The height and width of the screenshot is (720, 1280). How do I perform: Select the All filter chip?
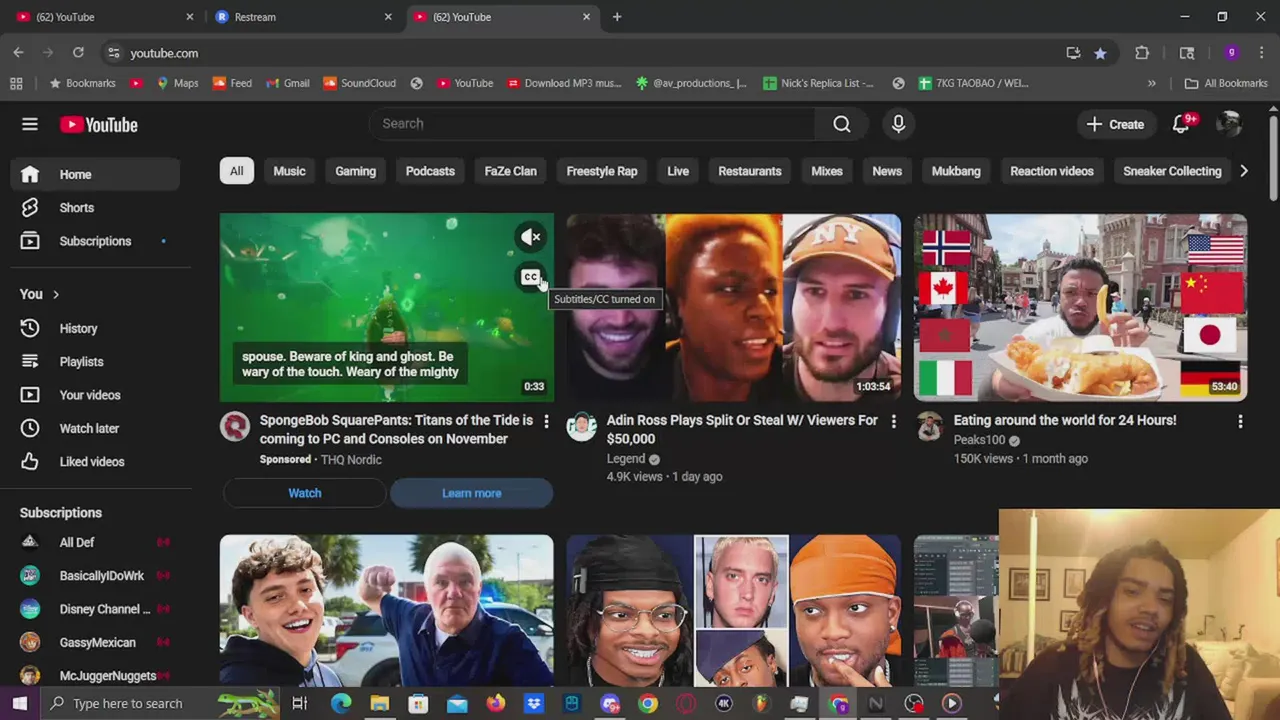[x=236, y=171]
